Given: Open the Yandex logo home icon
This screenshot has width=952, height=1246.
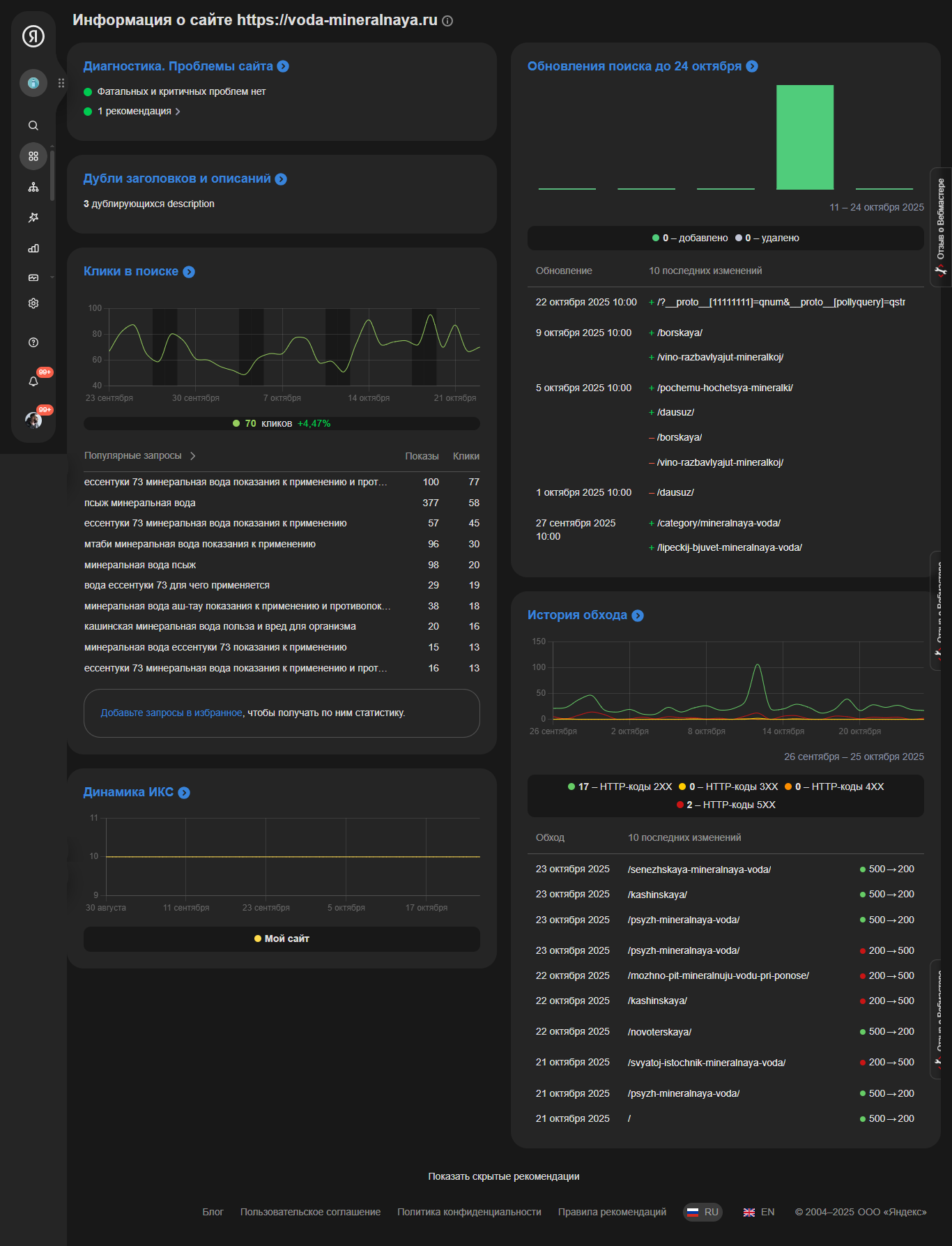Looking at the screenshot, I should [x=33, y=36].
